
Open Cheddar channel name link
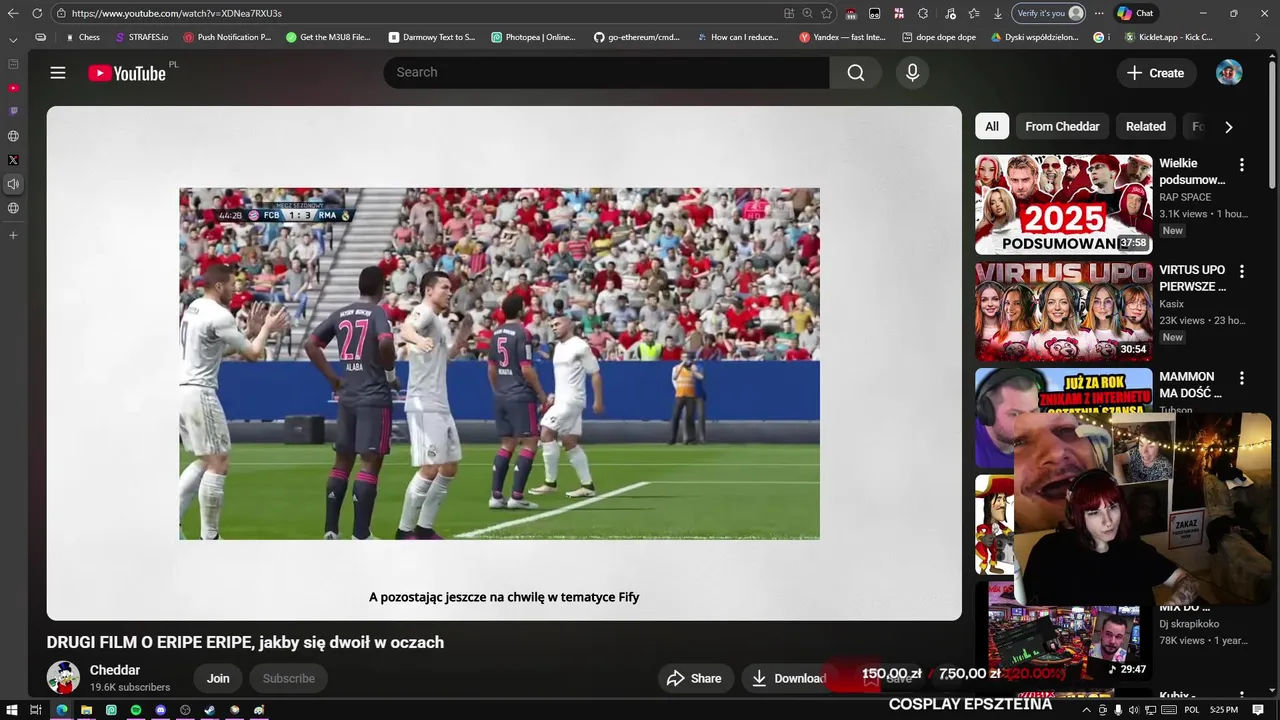pyautogui.click(x=115, y=670)
